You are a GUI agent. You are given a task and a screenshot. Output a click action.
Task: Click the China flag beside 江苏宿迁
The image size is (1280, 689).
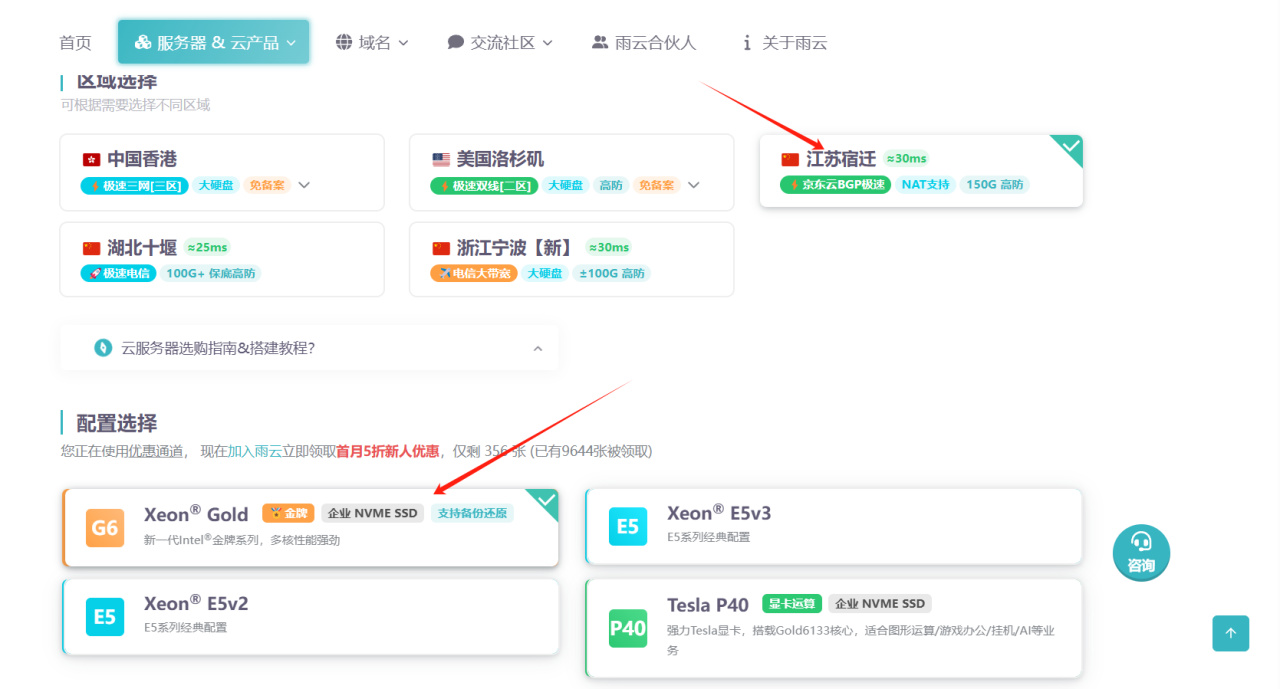(x=790, y=159)
